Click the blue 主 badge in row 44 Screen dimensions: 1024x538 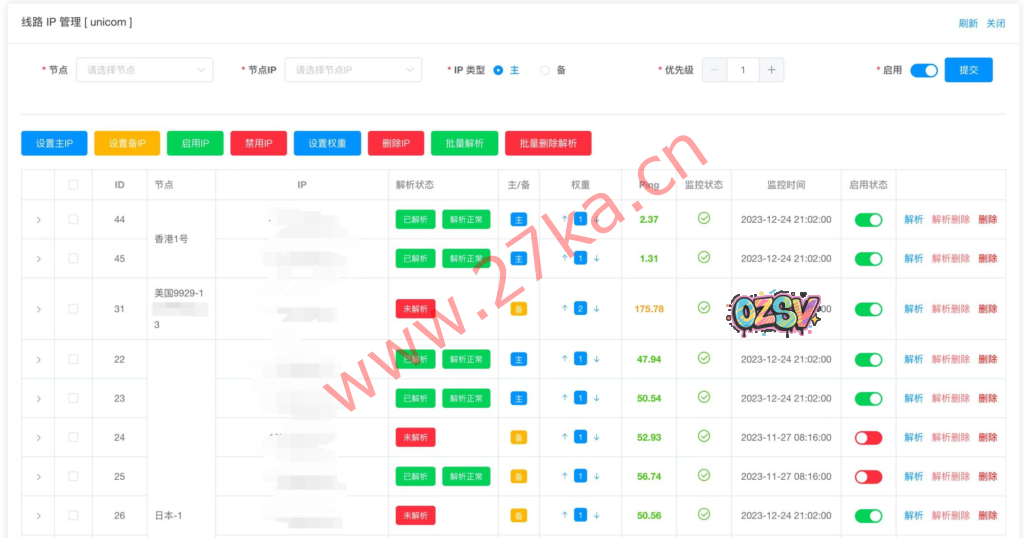click(x=519, y=219)
